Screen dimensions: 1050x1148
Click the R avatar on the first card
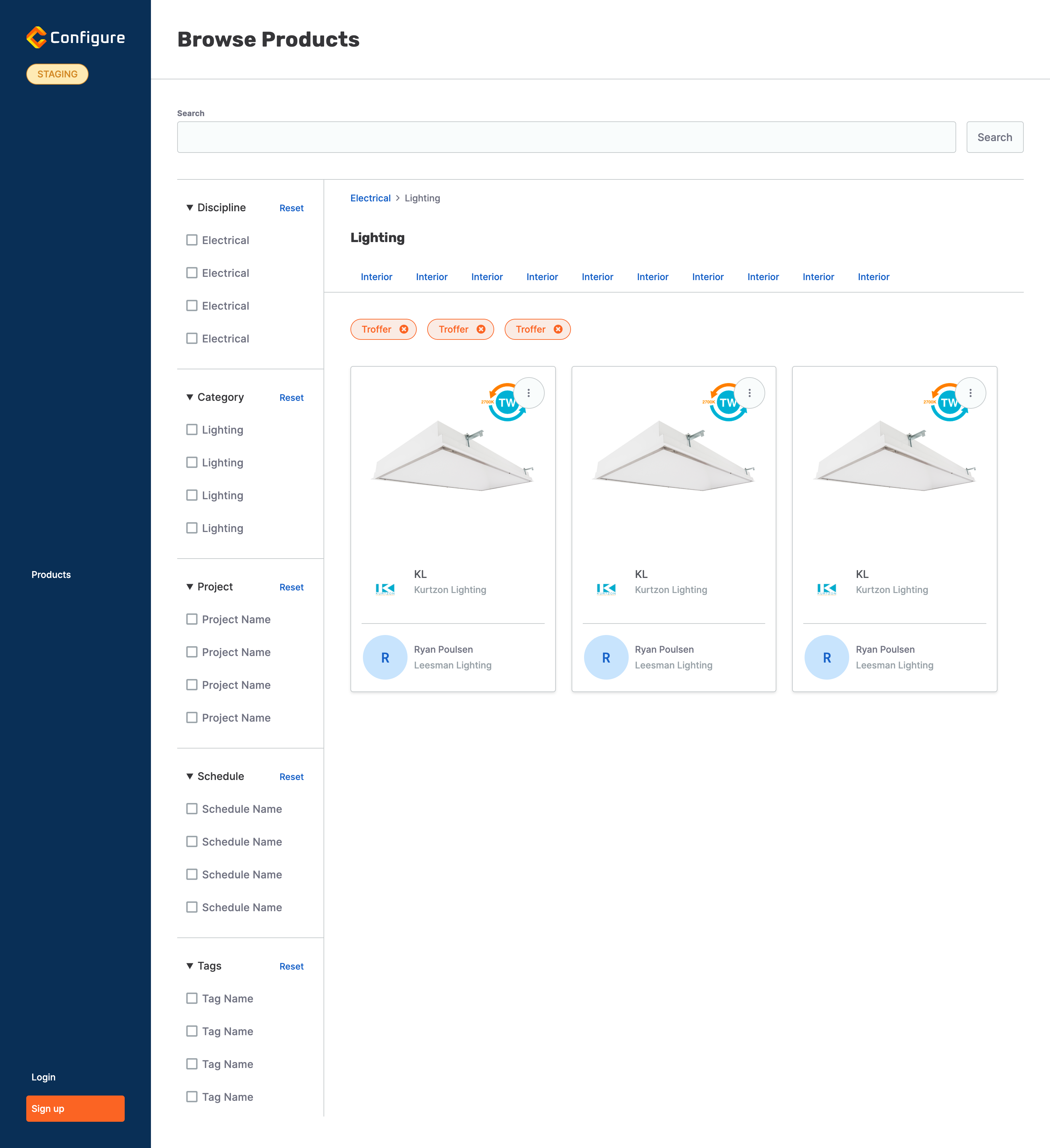[x=385, y=657]
